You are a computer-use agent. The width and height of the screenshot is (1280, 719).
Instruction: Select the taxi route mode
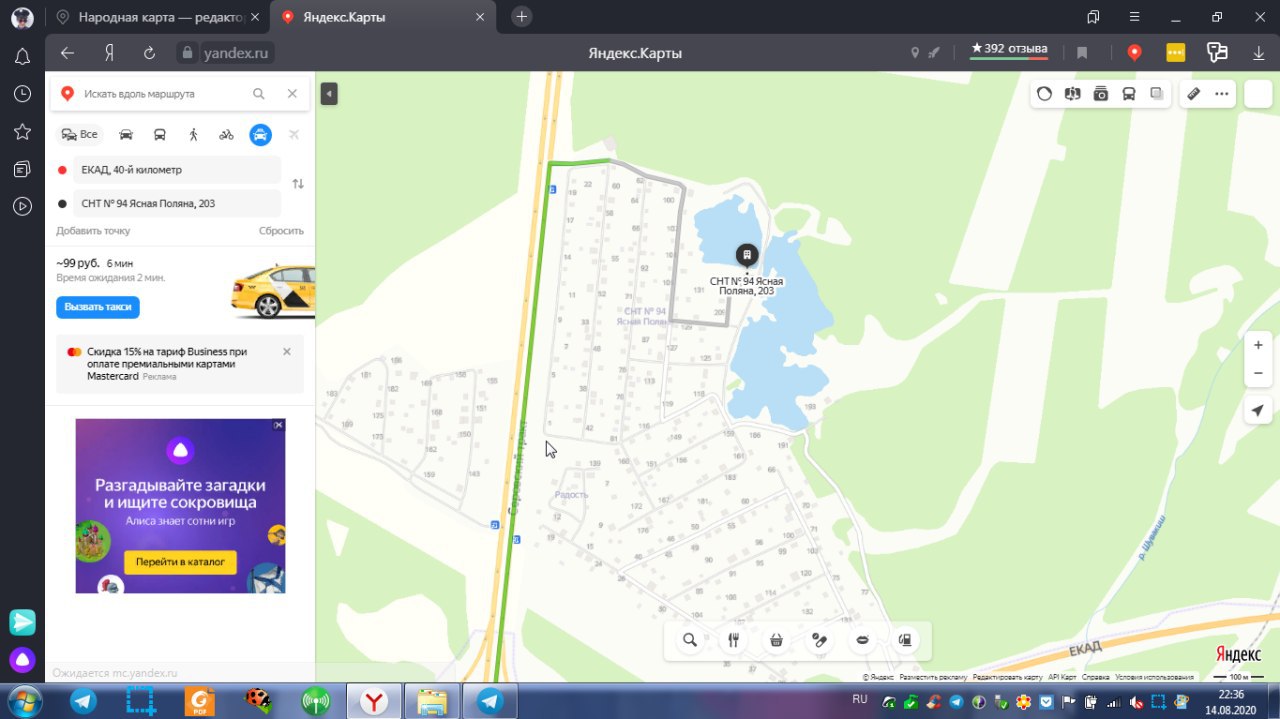tap(260, 134)
